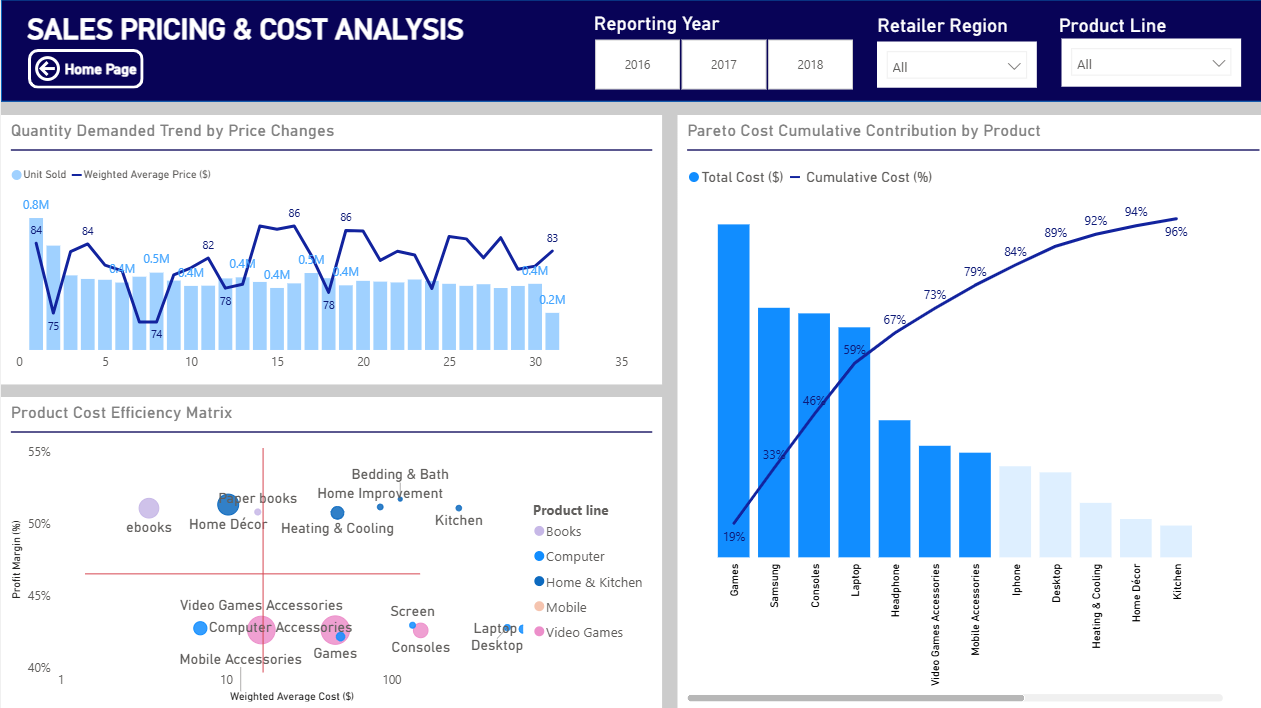Click the Home Page back arrow icon
1261x708 pixels.
point(47,69)
